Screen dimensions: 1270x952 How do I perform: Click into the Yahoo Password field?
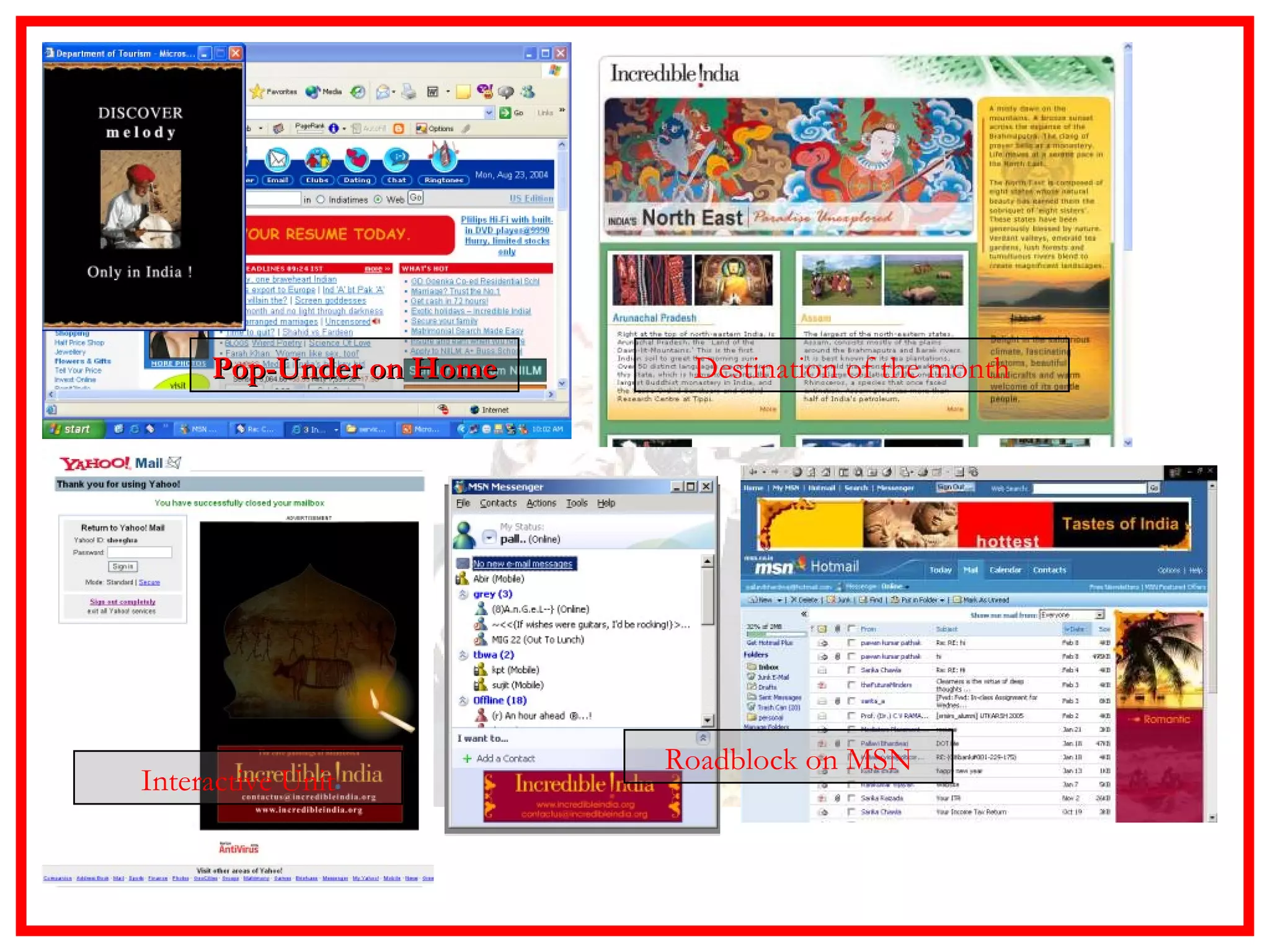pyautogui.click(x=140, y=552)
